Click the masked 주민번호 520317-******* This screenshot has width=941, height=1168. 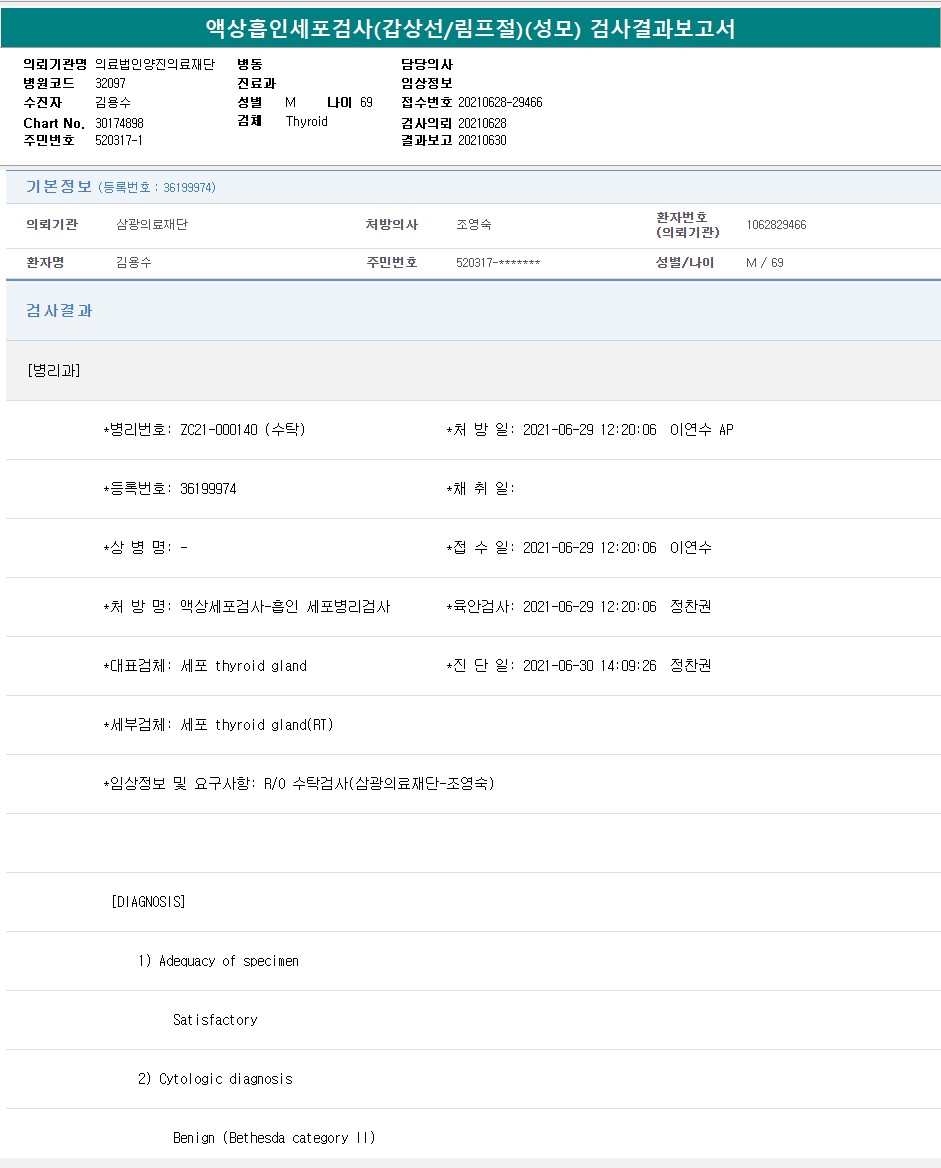497,263
